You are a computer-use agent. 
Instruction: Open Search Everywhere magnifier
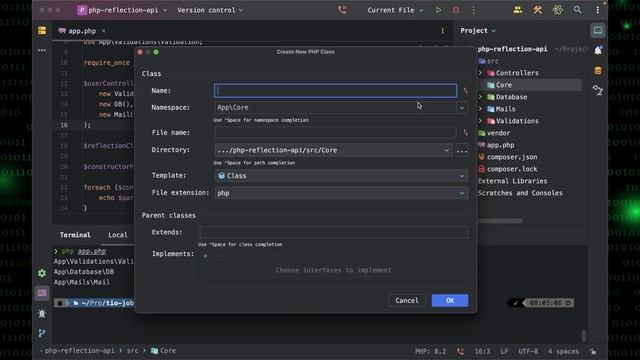tap(578, 10)
